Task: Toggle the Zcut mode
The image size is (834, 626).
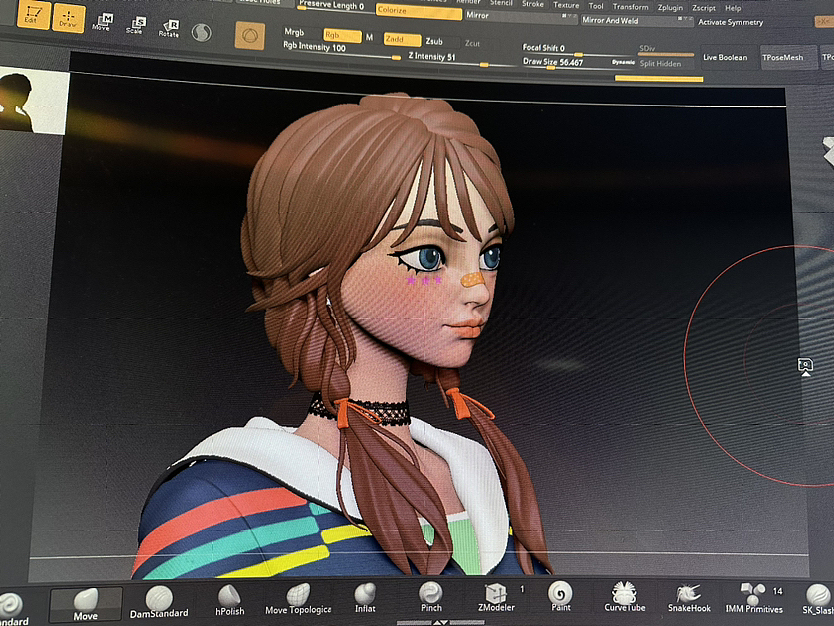Action: tap(472, 43)
